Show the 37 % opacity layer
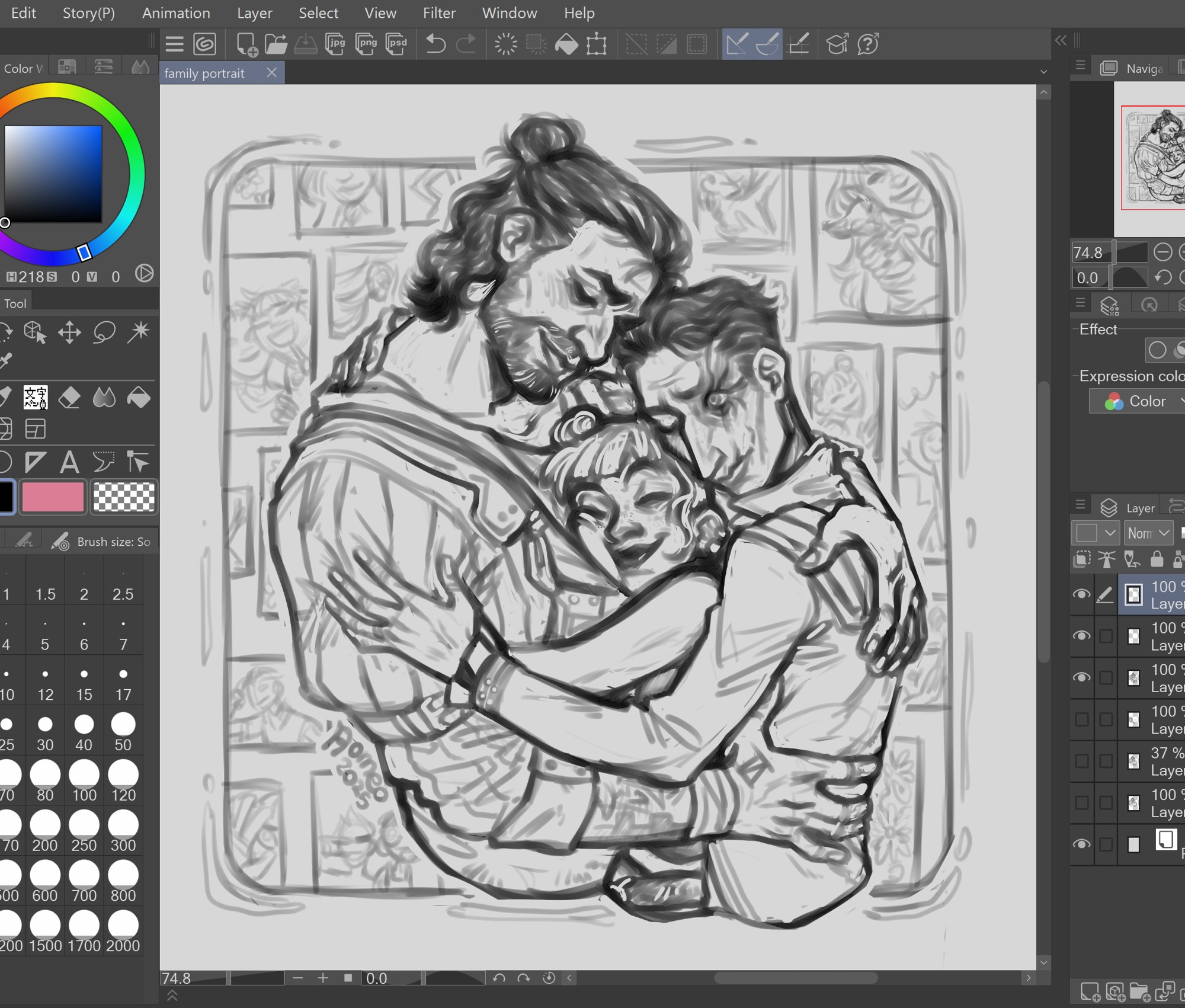 coord(1081,761)
